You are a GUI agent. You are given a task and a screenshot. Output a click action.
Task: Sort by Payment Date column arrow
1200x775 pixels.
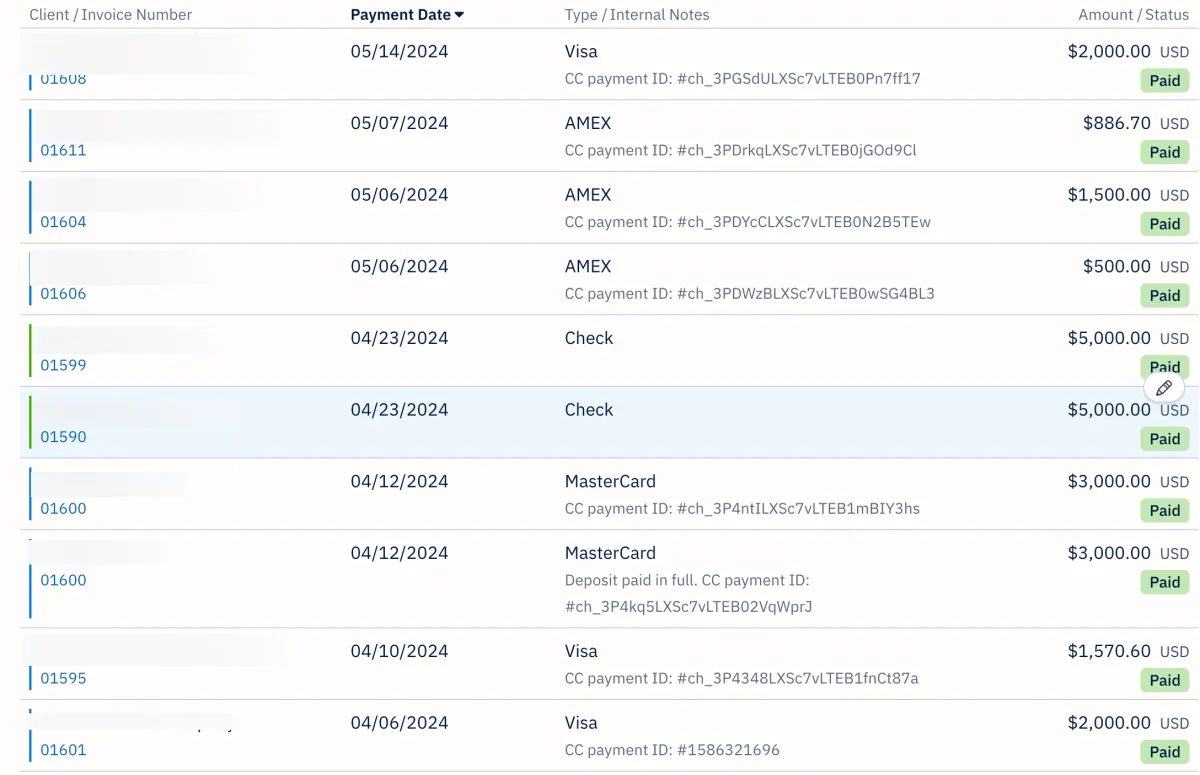click(x=459, y=15)
